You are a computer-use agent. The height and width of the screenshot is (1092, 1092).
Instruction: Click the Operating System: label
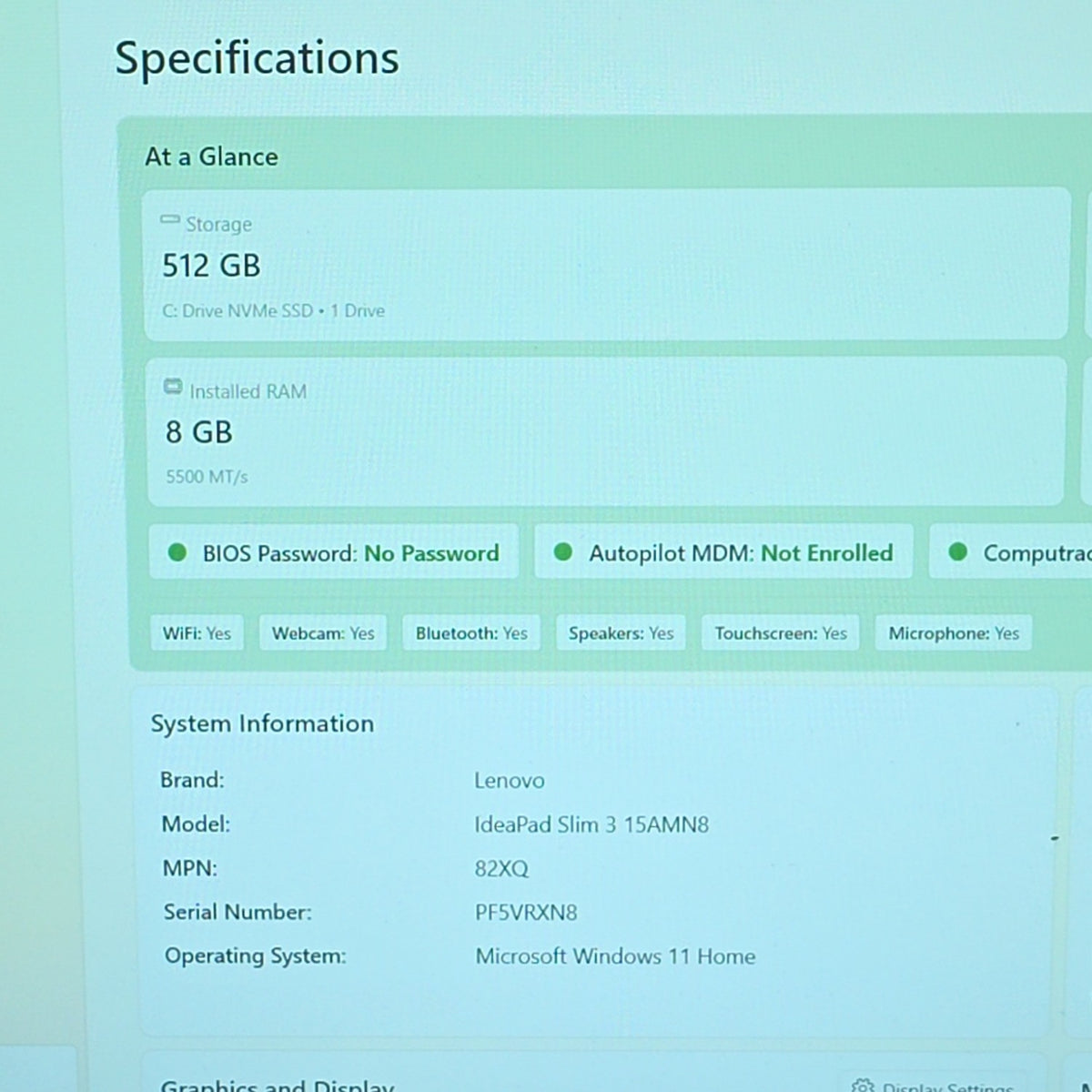click(256, 956)
